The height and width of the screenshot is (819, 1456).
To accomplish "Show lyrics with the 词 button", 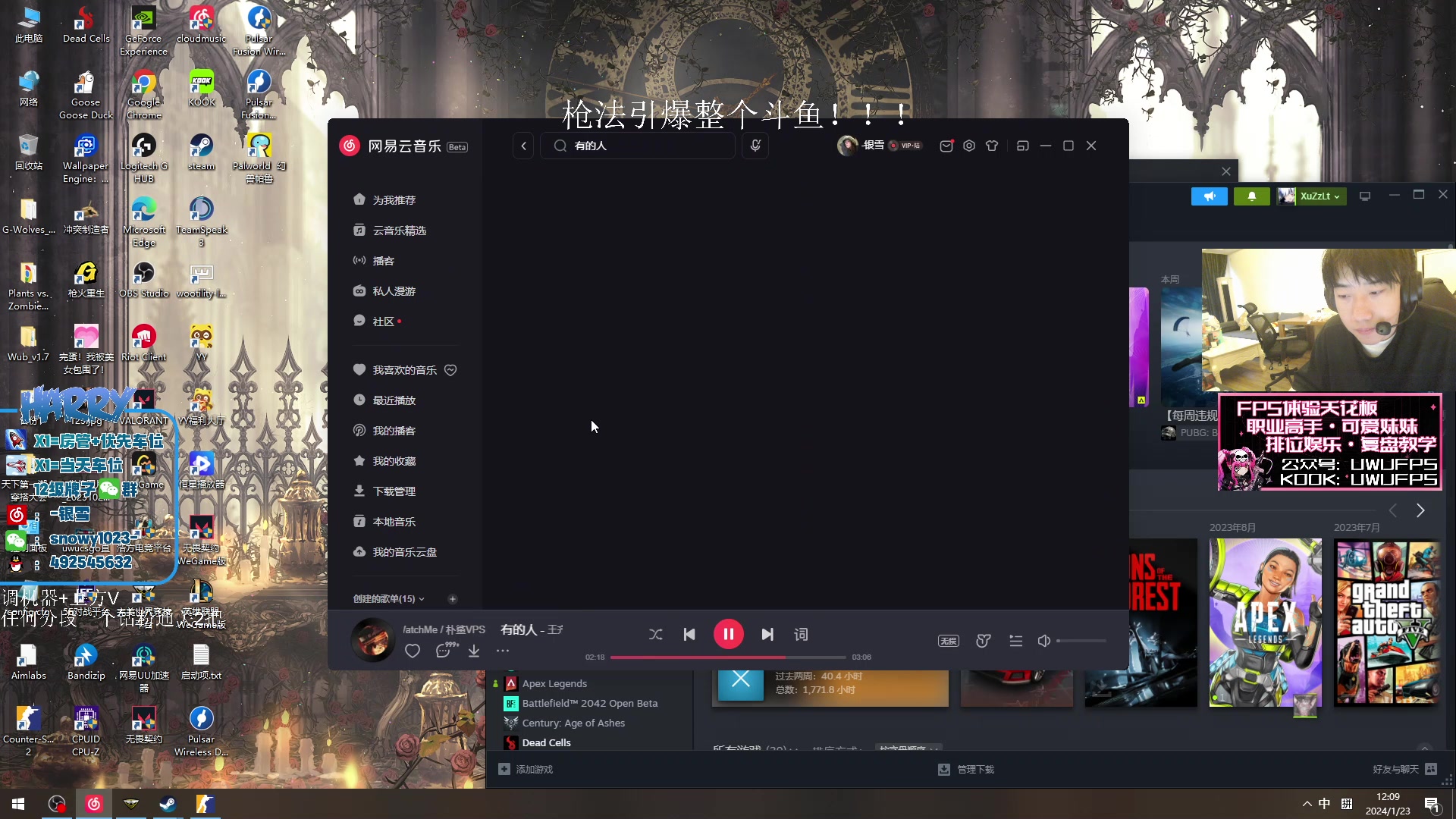I will [x=801, y=635].
